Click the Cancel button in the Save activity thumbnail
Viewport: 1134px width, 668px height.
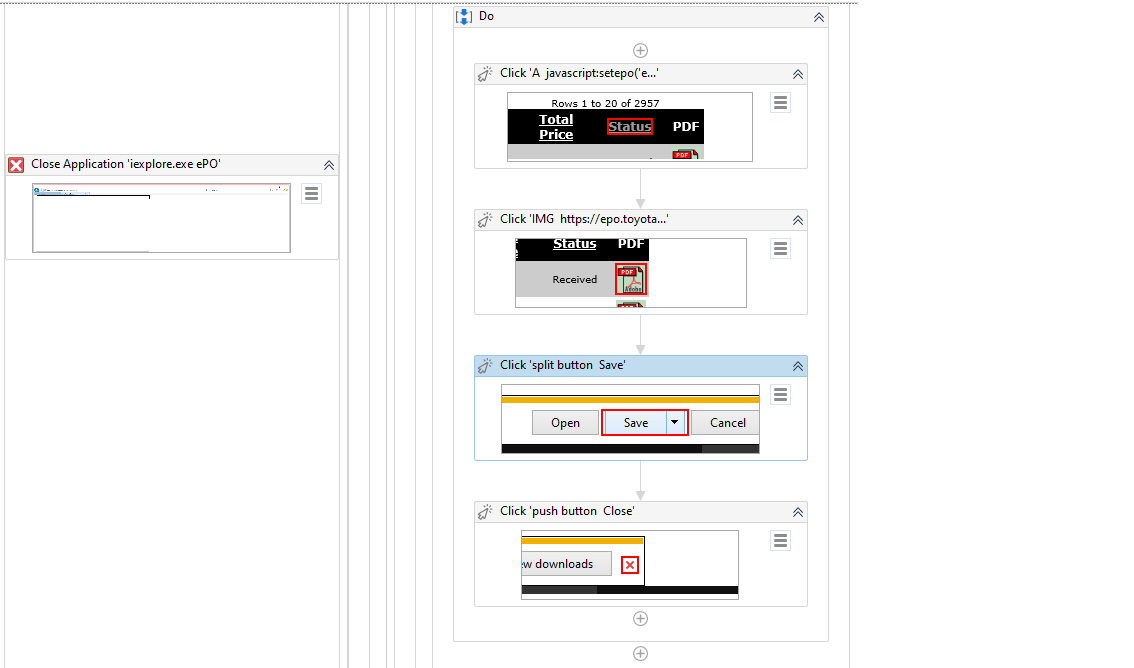coord(725,422)
